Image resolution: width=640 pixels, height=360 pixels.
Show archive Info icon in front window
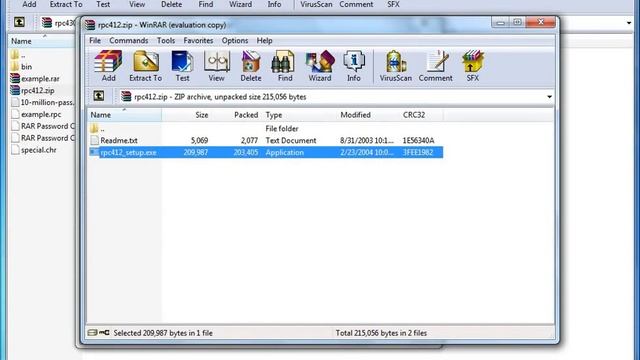click(x=353, y=66)
